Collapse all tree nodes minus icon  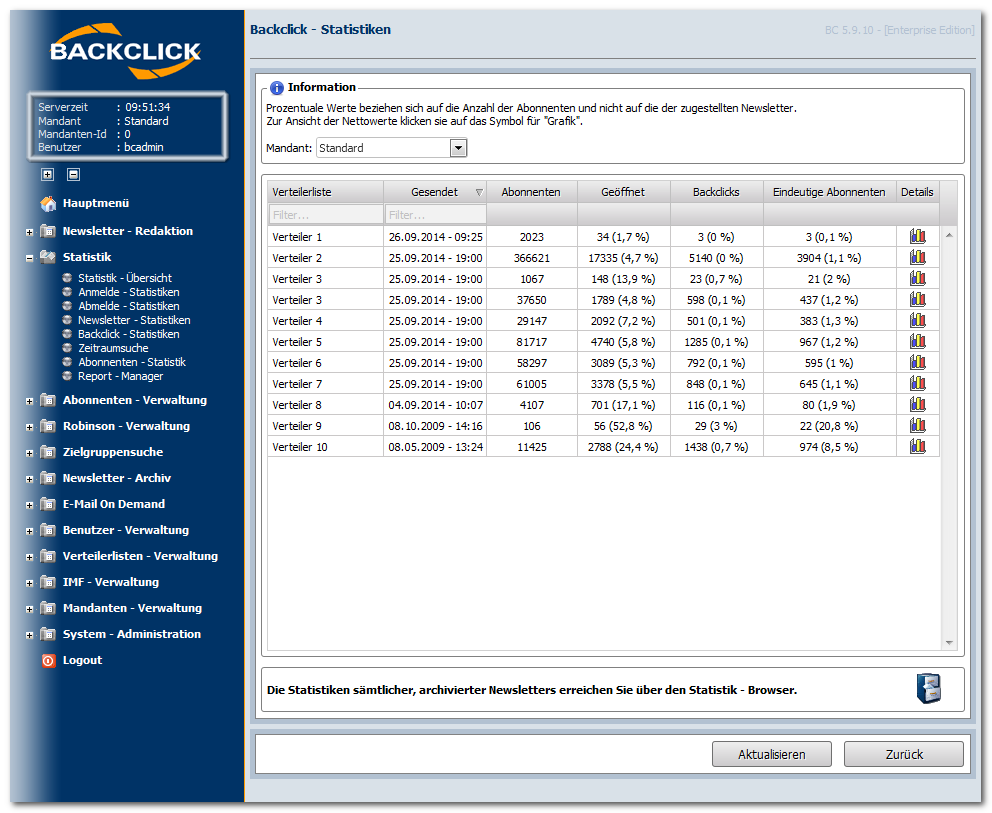click(x=73, y=174)
